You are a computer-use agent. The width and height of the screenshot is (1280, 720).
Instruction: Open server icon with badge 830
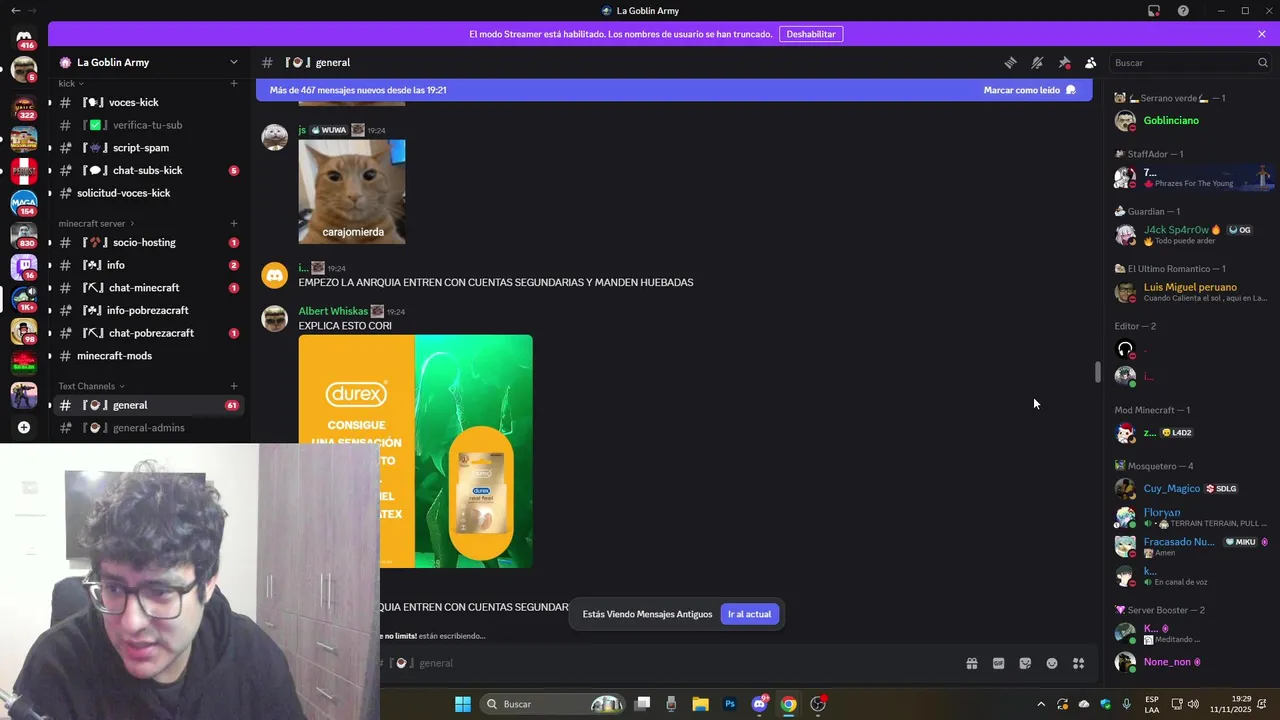click(24, 235)
